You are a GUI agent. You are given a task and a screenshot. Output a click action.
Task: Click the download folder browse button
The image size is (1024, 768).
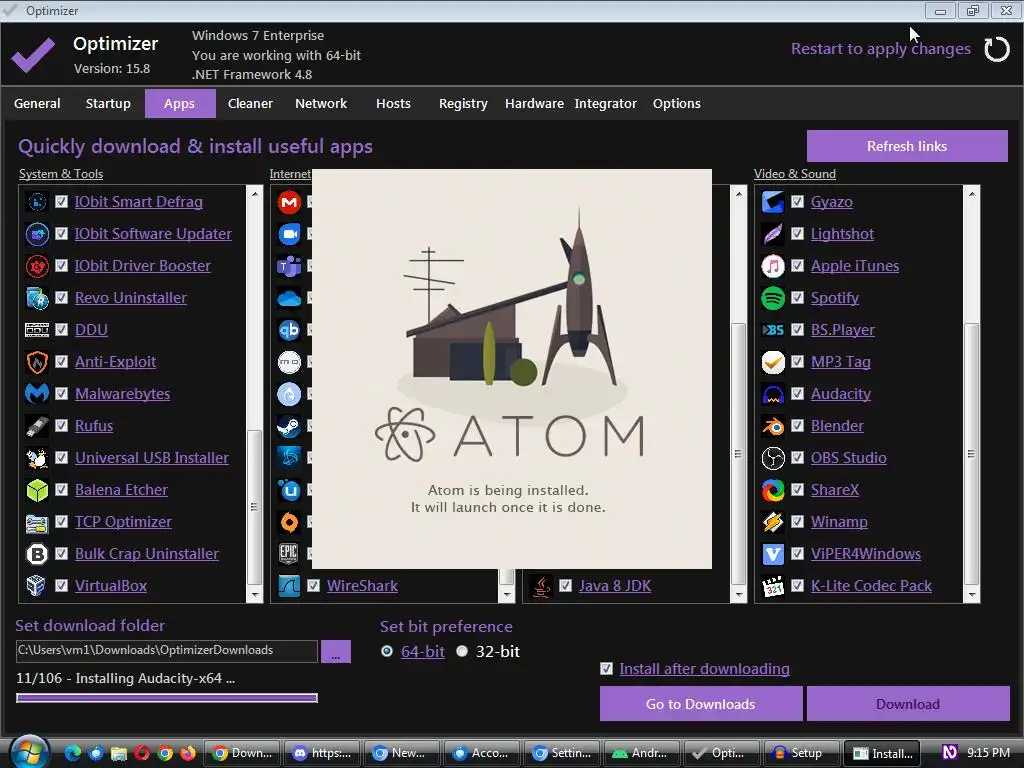[x=336, y=651]
